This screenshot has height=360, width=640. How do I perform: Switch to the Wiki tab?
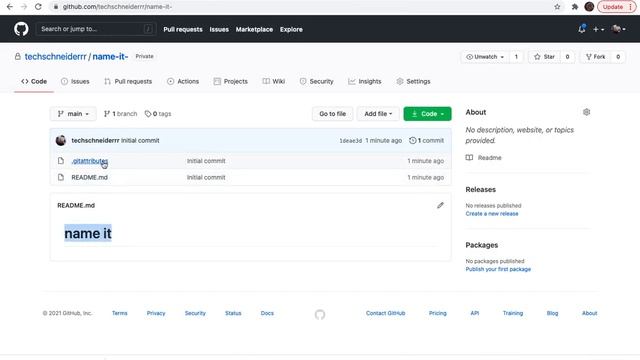pyautogui.click(x=273, y=82)
